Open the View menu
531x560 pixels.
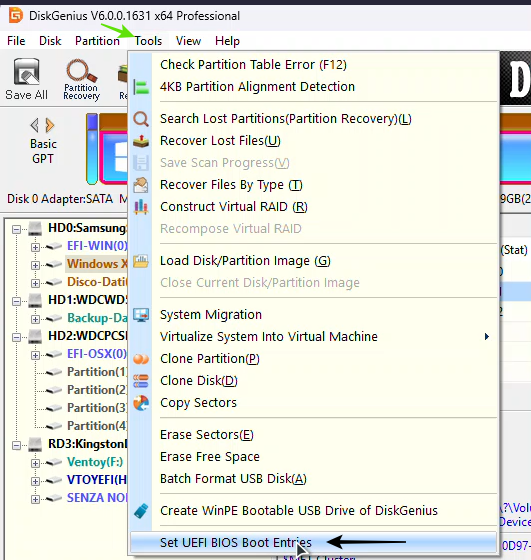click(x=188, y=41)
